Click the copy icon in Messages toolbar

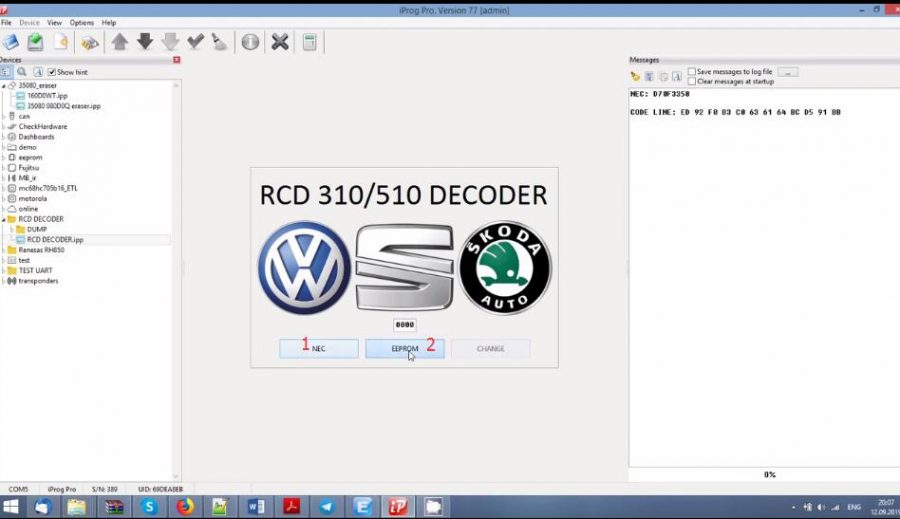[663, 76]
